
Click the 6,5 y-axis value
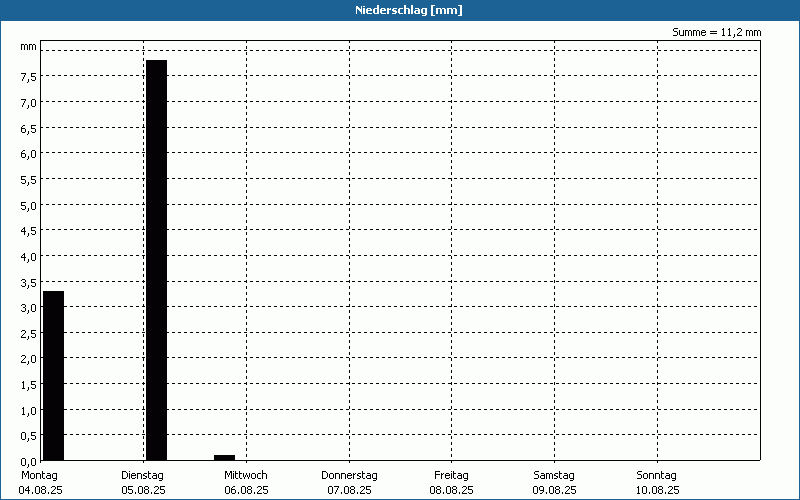(29, 128)
